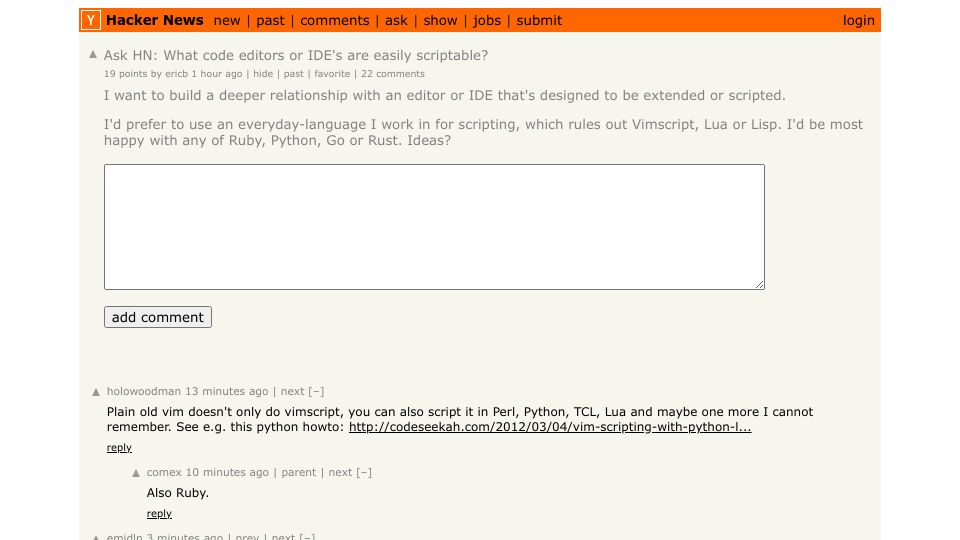Upvote holowoodman's comment
The width and height of the screenshot is (960, 540).
point(96,392)
